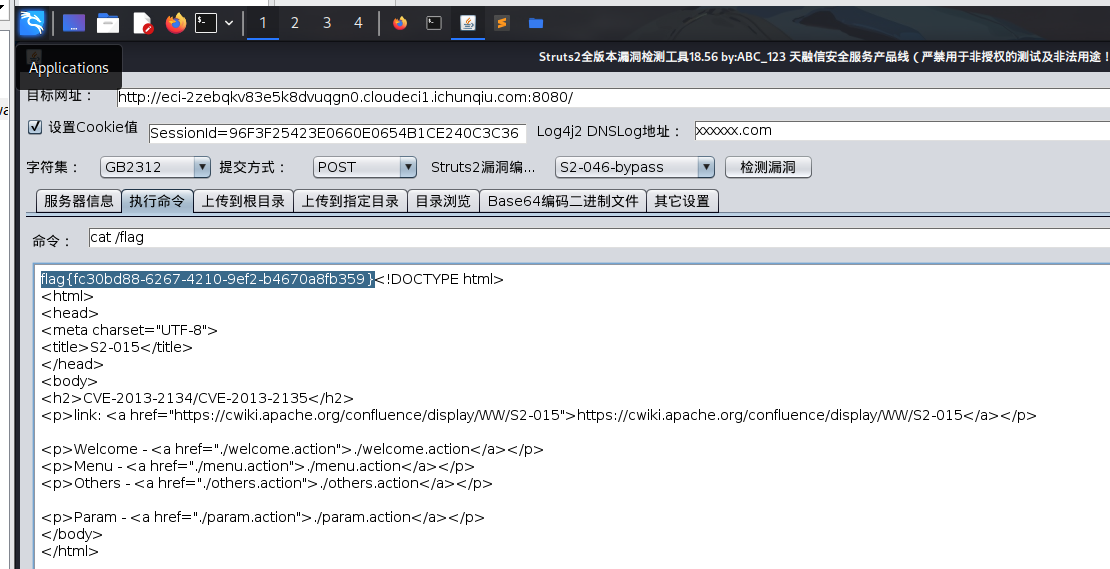Click the show desktop panel icon
This screenshot has width=1110, height=569.
[x=74, y=23]
